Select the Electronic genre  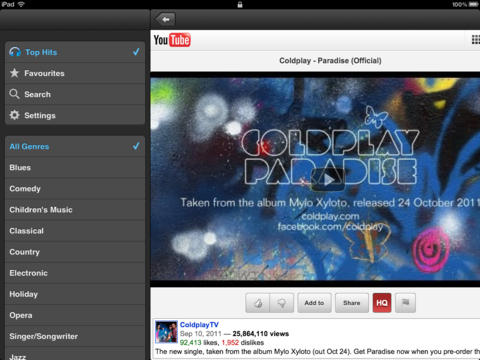pos(75,273)
